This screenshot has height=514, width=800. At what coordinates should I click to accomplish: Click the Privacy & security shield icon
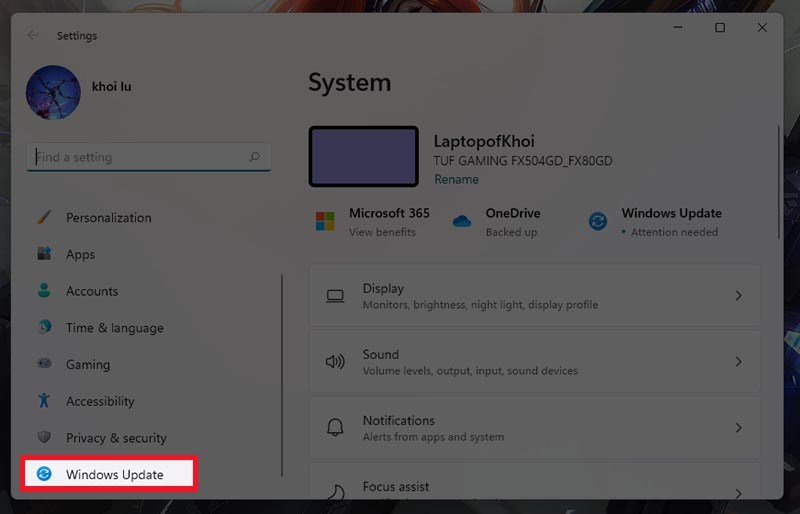coord(44,437)
